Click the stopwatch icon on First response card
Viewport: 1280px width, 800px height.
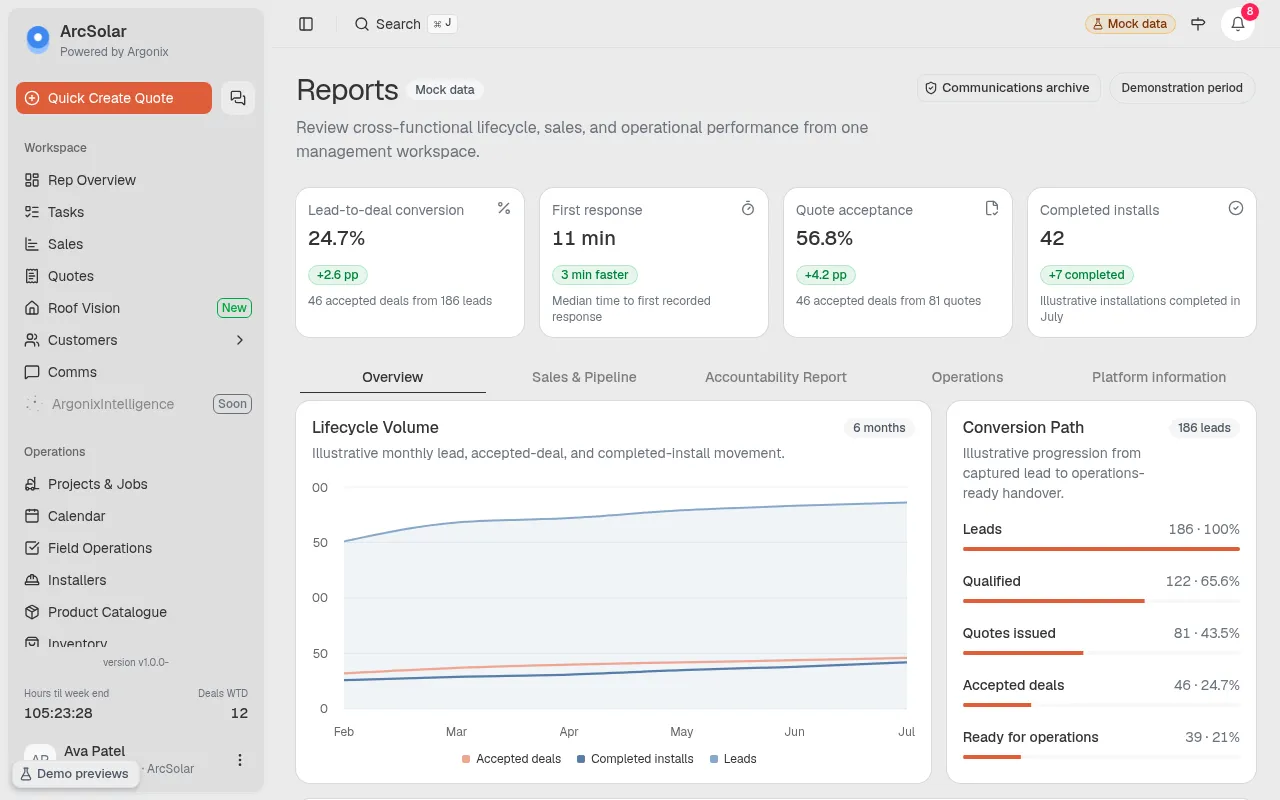[748, 208]
